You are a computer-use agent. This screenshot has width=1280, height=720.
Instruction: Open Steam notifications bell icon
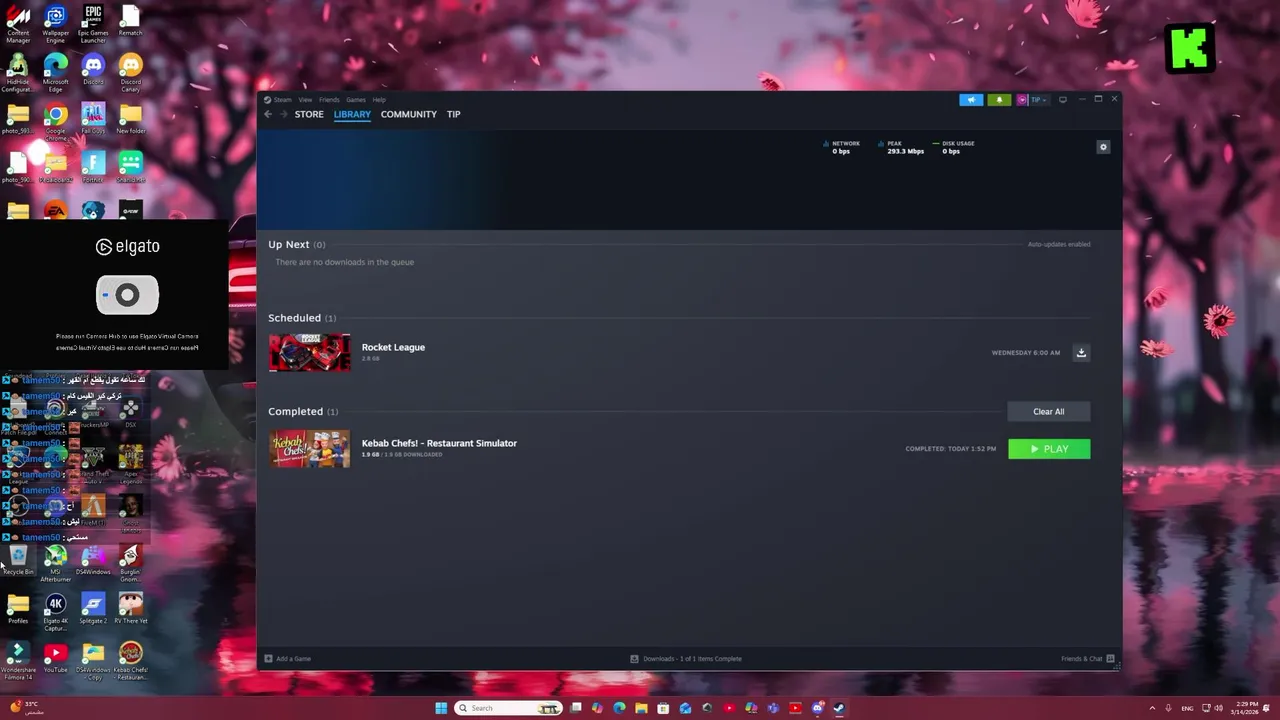[x=998, y=100]
